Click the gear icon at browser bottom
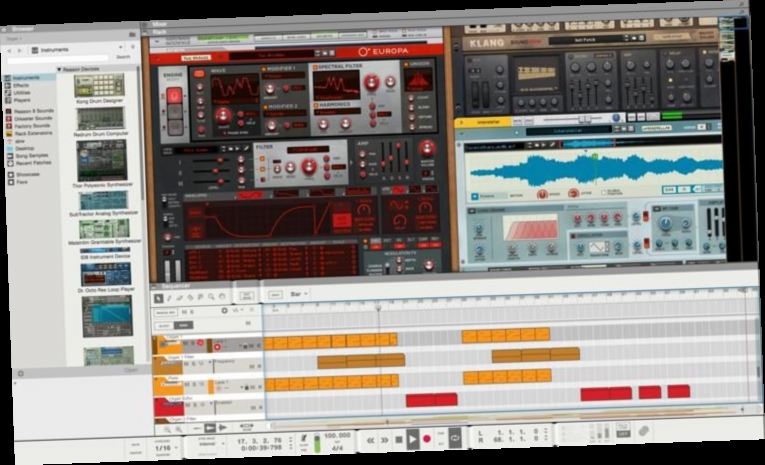The height and width of the screenshot is (465, 765). point(20,374)
